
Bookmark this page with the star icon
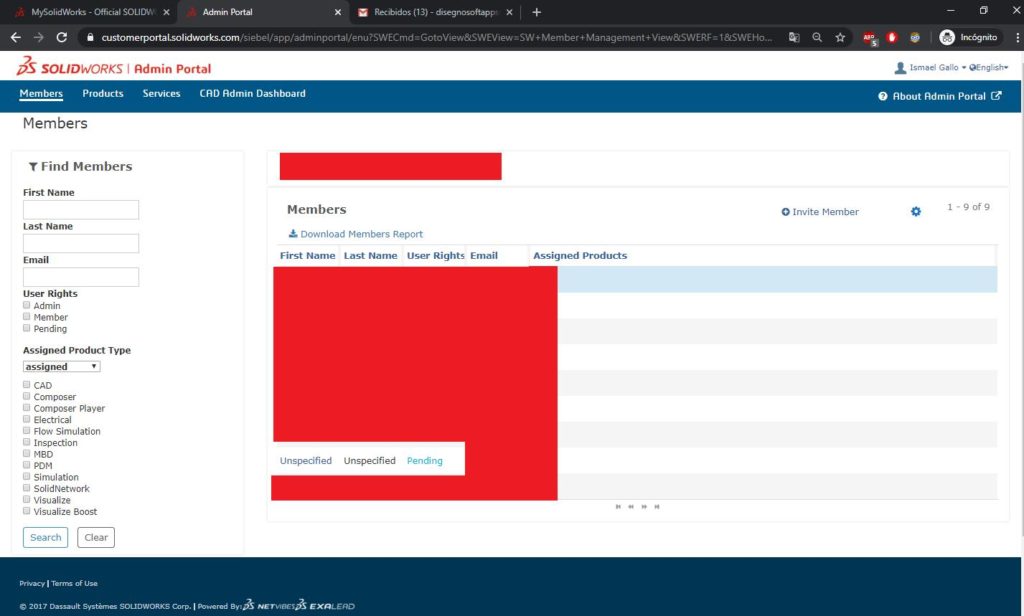point(840,37)
